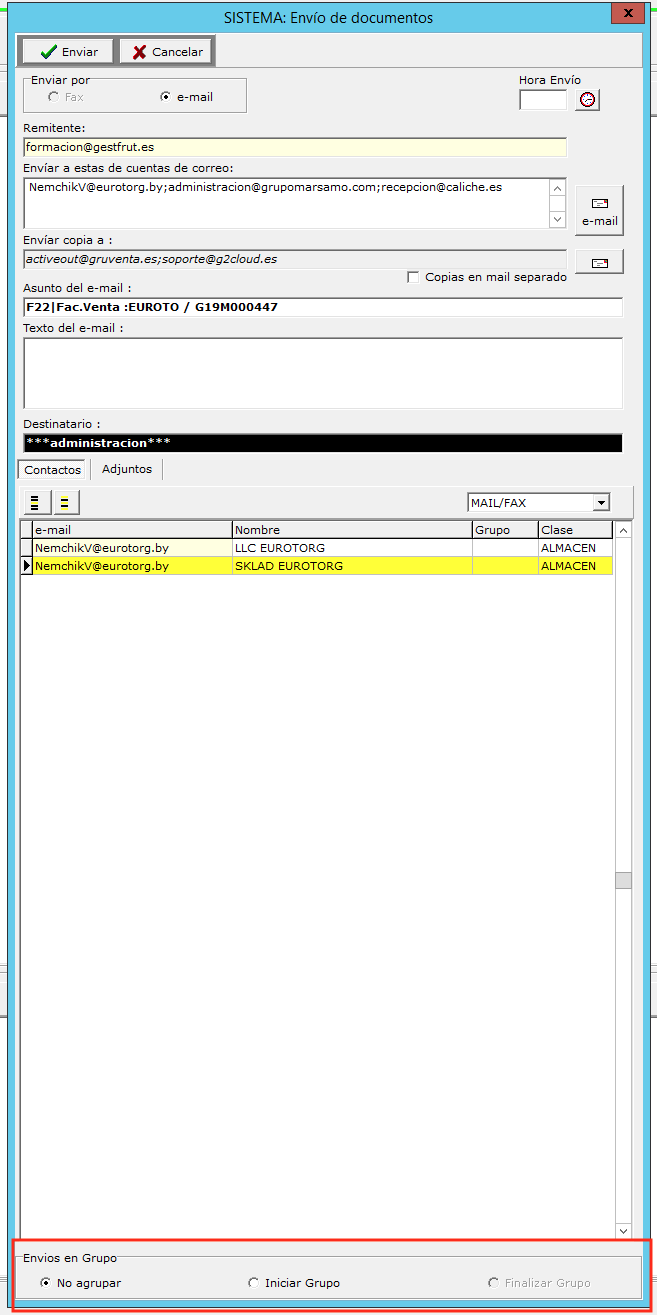Click the yellow-highlighted selection icon above contacts
Image resolution: width=657 pixels, height=1315 pixels.
pyautogui.click(x=65, y=502)
